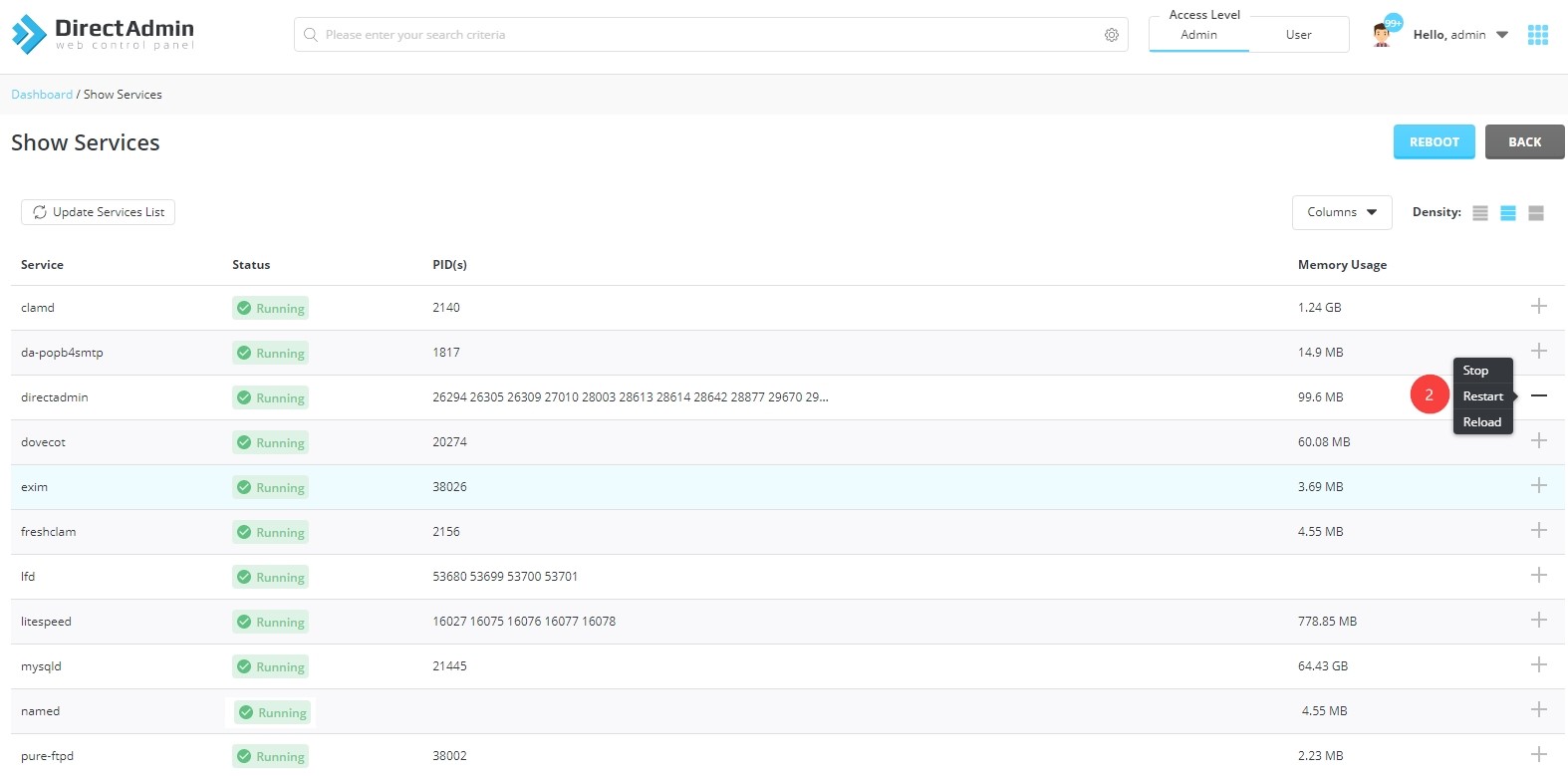
Task: Collapse actions minus icon for directadmin
Action: pos(1539,395)
